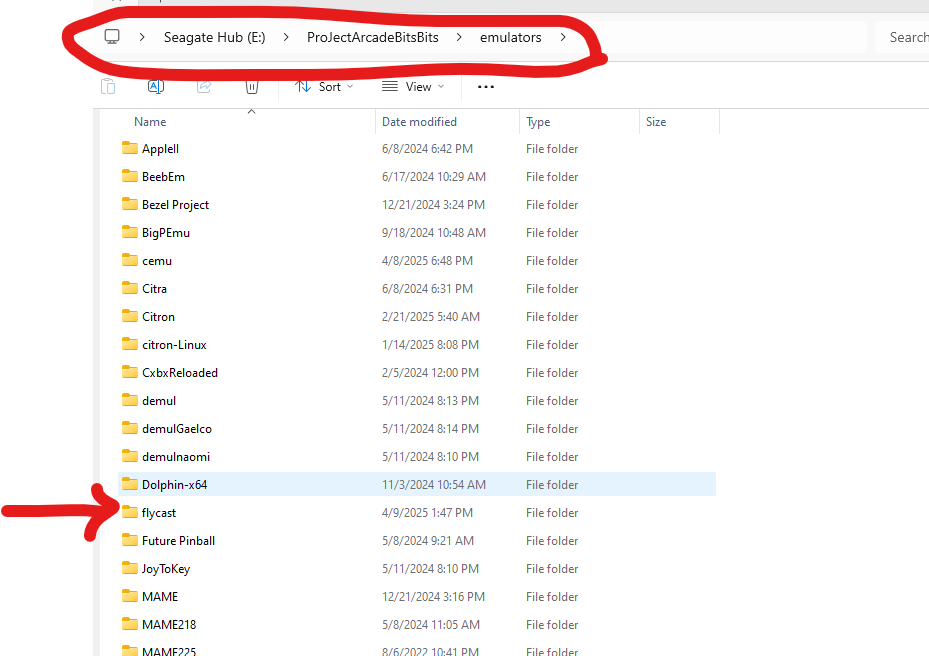Viewport: 929px width, 656px height.
Task: Click date 9/18/2024 10:48 AM
Action: pyautogui.click(x=434, y=233)
